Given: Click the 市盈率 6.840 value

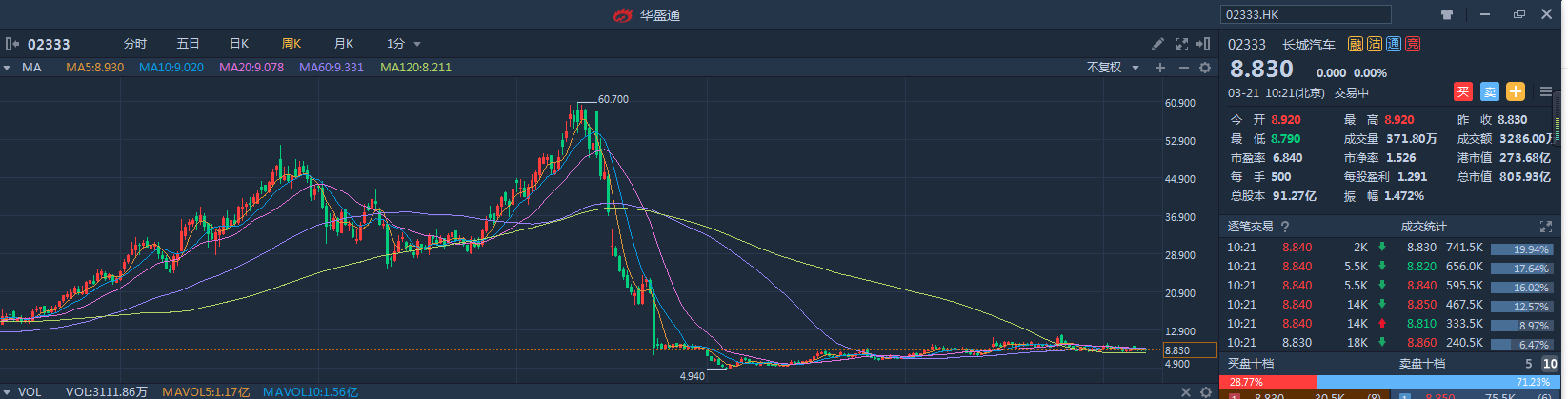Looking at the screenshot, I should pos(1287,158).
